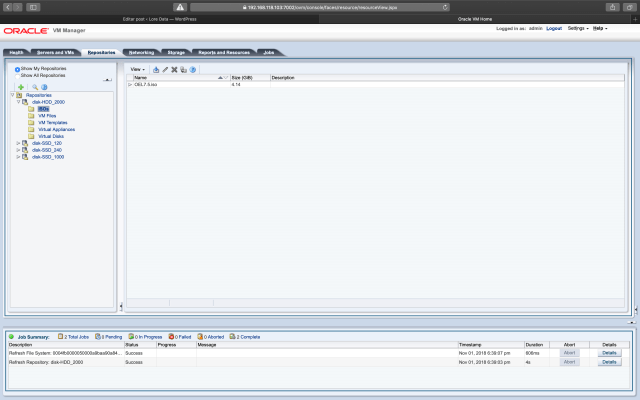Viewport: 640px width, 400px height.
Task: Sort ascending with Name column up arrow
Action: pyautogui.click(x=220, y=78)
